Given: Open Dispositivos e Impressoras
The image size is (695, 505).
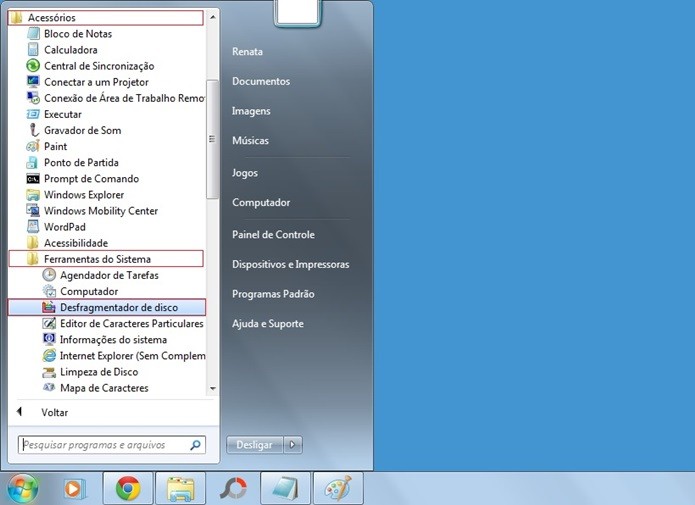Looking at the screenshot, I should pos(291,264).
